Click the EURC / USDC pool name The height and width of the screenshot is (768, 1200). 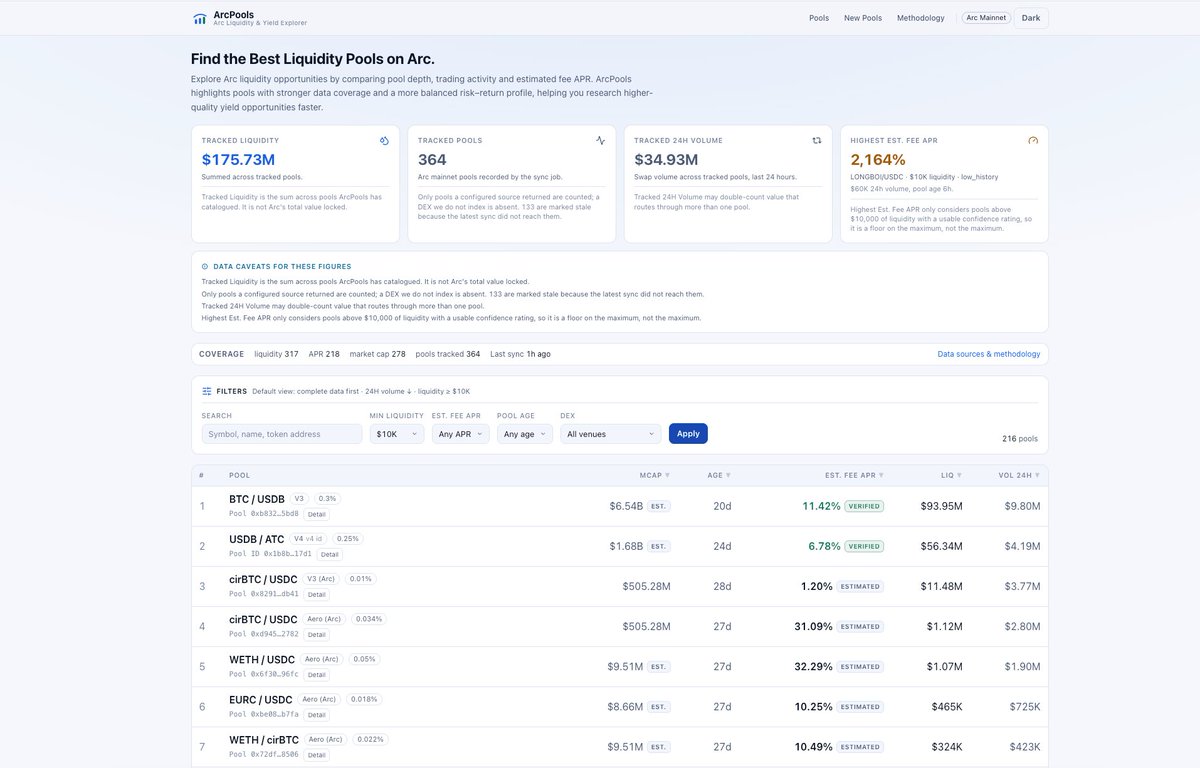(x=261, y=699)
